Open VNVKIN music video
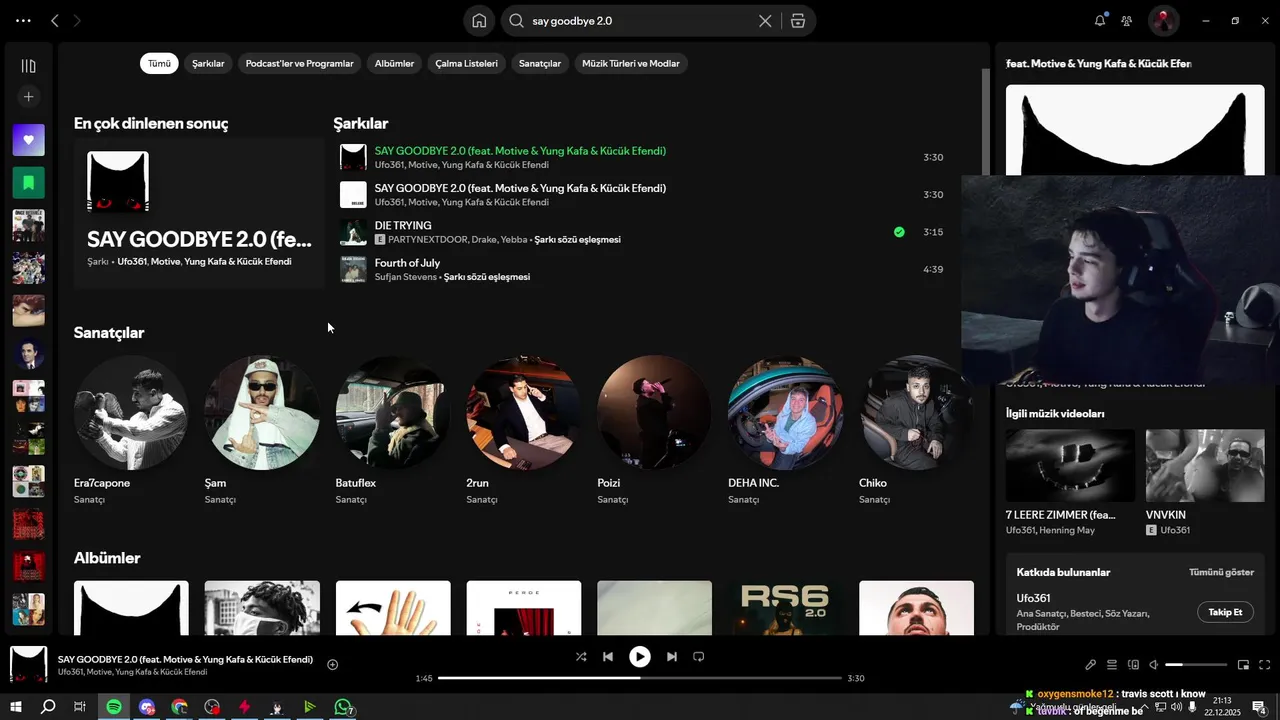This screenshot has height=720, width=1280. click(x=1205, y=465)
